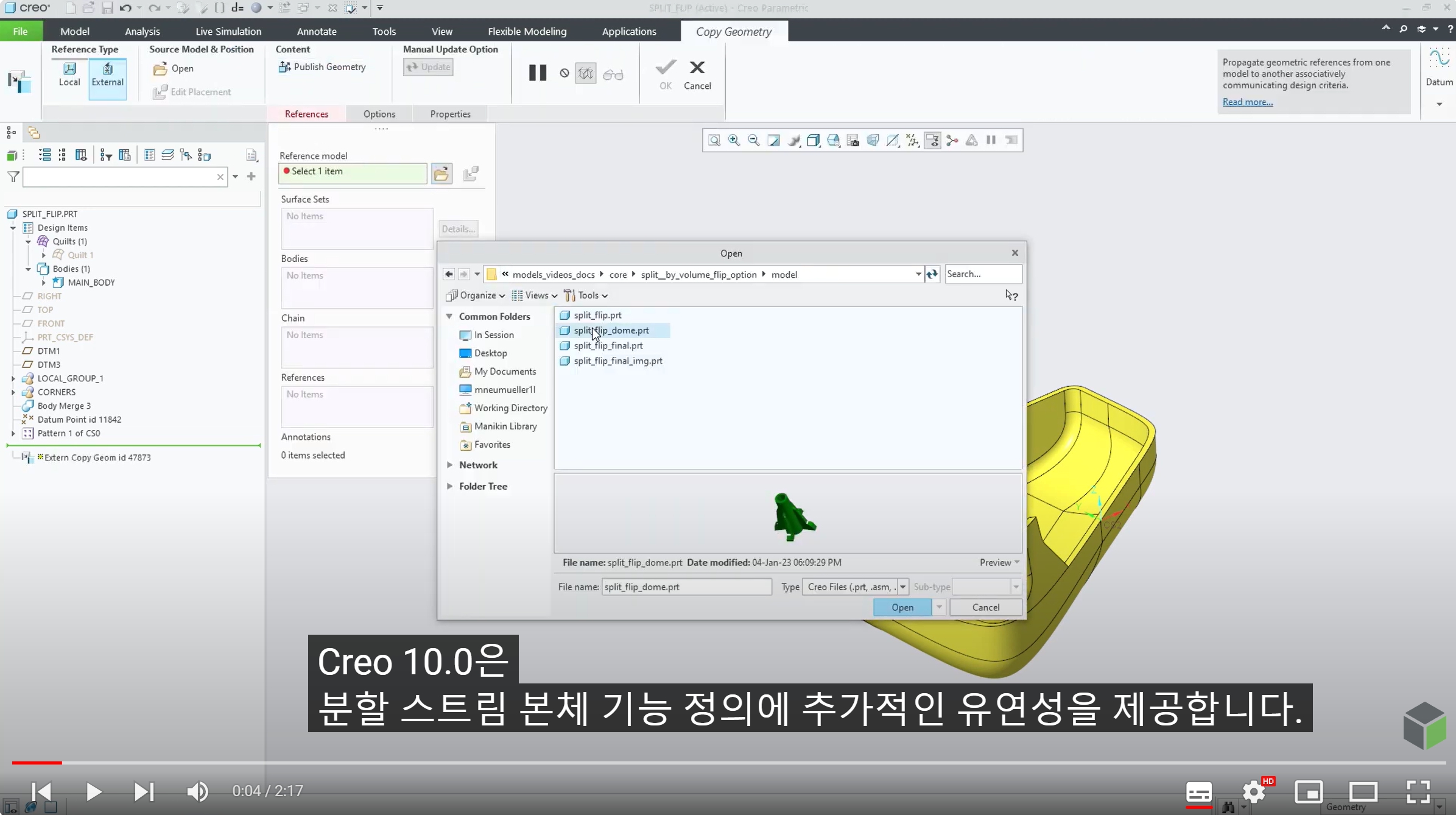Screen dimensions: 1456x815
Task: Toggle perspective view icon
Action: (x=873, y=141)
